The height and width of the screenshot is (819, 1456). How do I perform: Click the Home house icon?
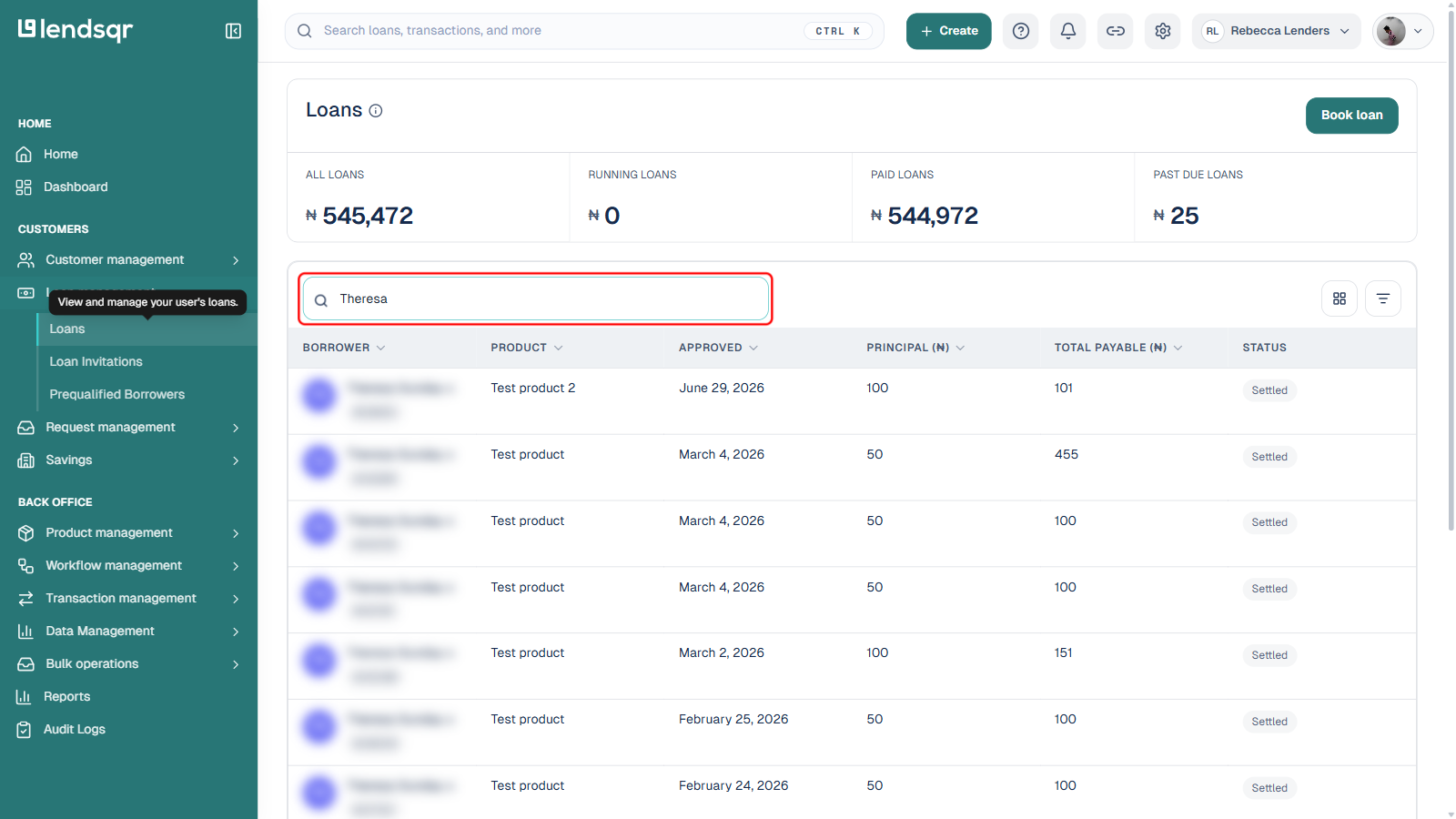(x=25, y=155)
